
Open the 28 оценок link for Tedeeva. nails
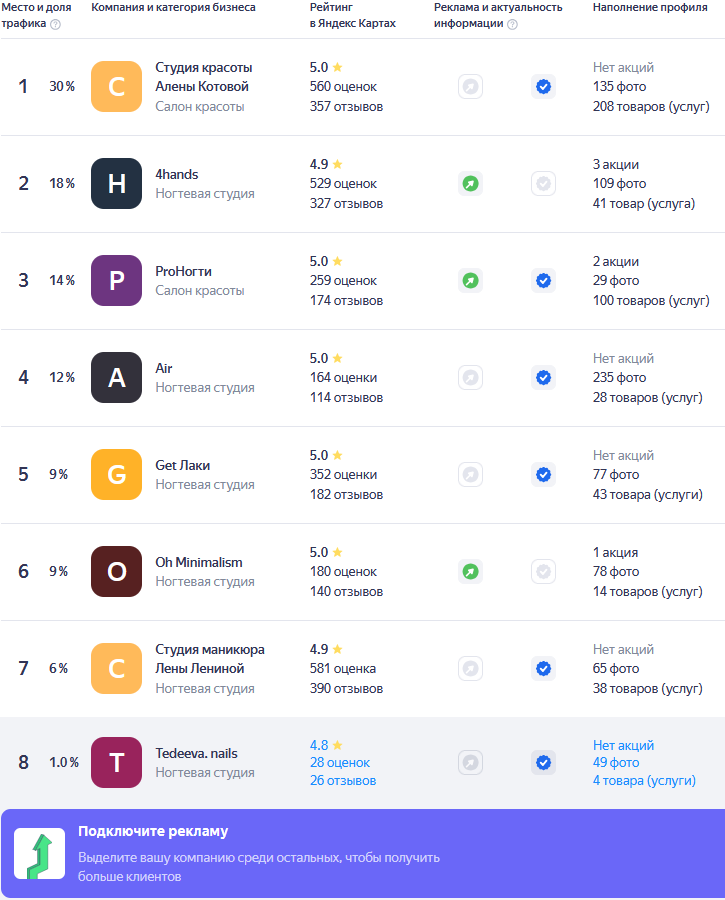click(340, 763)
